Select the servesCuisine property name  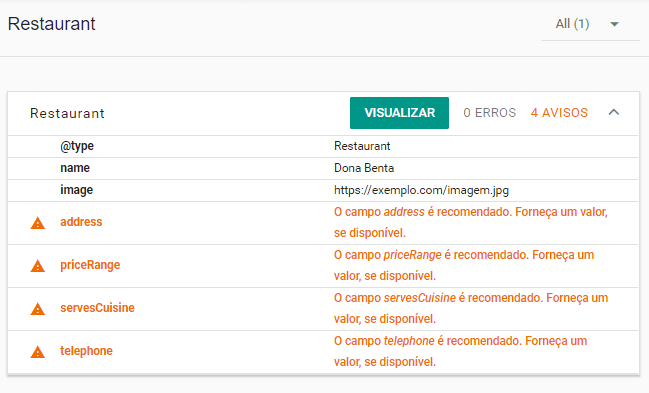click(x=97, y=308)
